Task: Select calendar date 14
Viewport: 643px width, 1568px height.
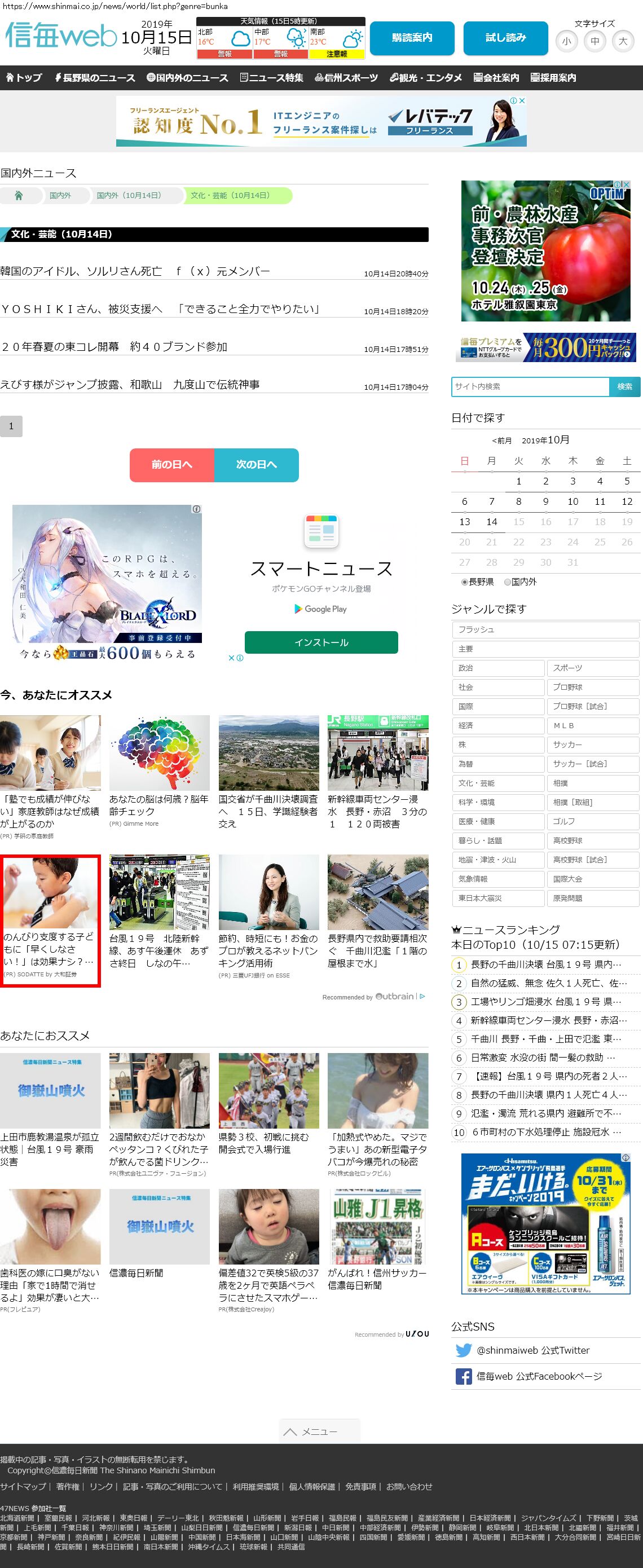Action: 491,522
